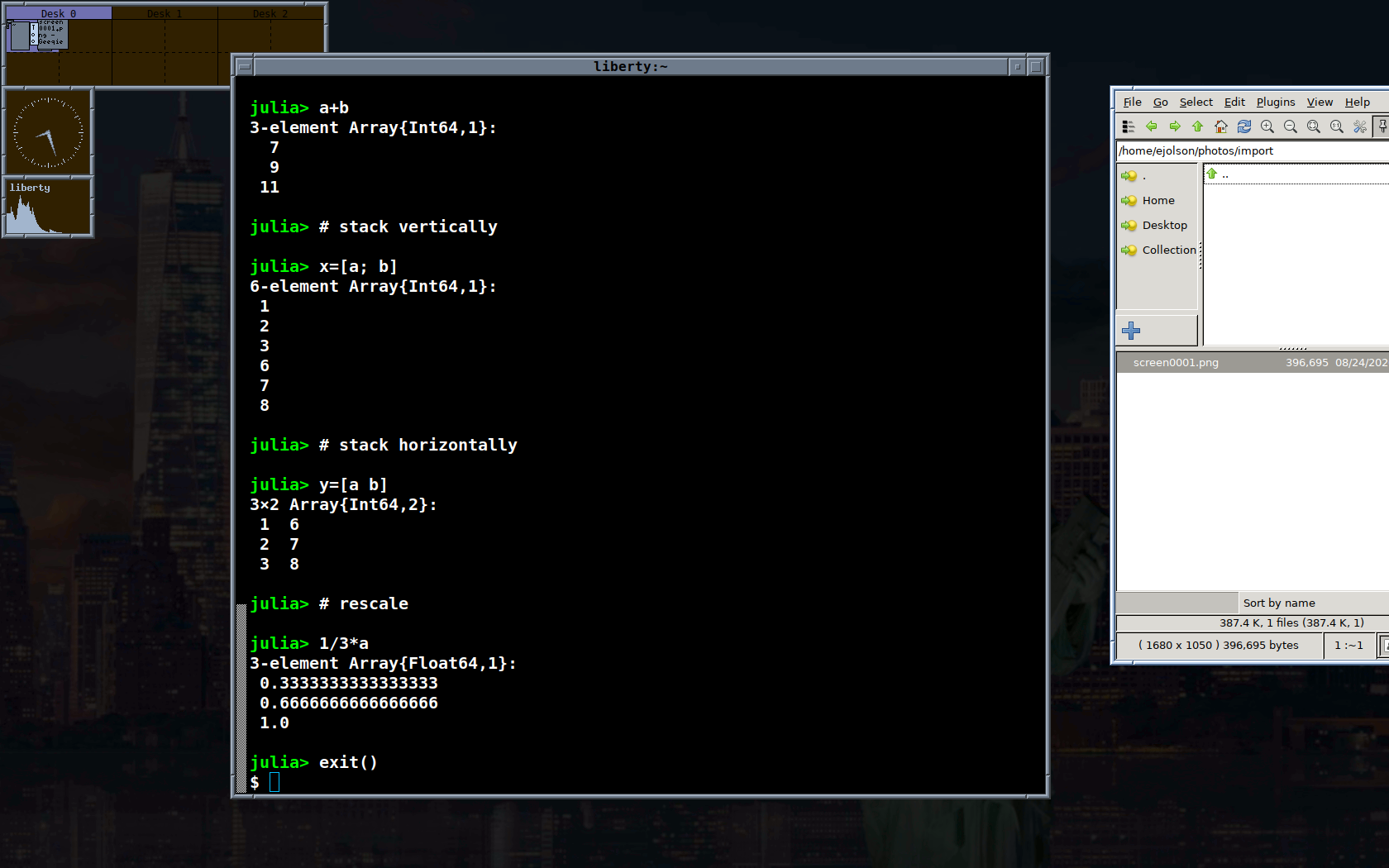Select the Desktop bookmark
1389x868 pixels.
click(x=1164, y=225)
